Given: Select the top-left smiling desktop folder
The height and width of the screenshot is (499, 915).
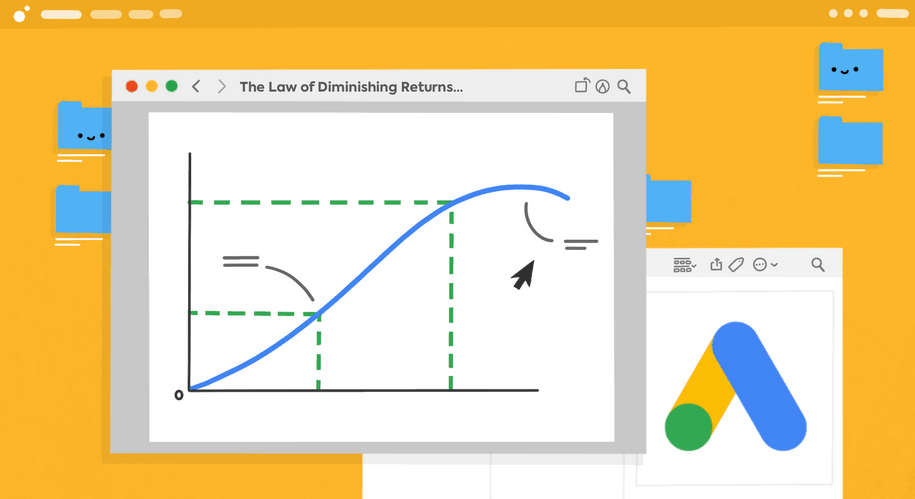Looking at the screenshot, I should pyautogui.click(x=86, y=127).
